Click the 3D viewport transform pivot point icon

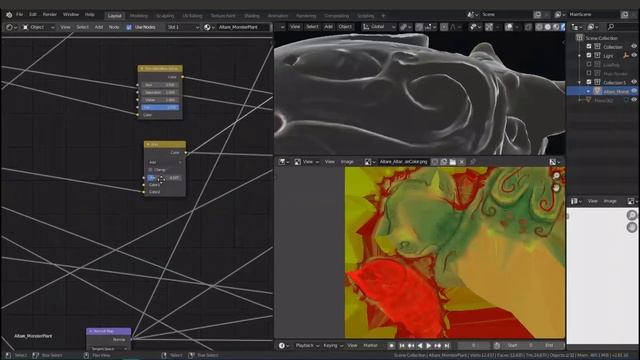point(404,27)
